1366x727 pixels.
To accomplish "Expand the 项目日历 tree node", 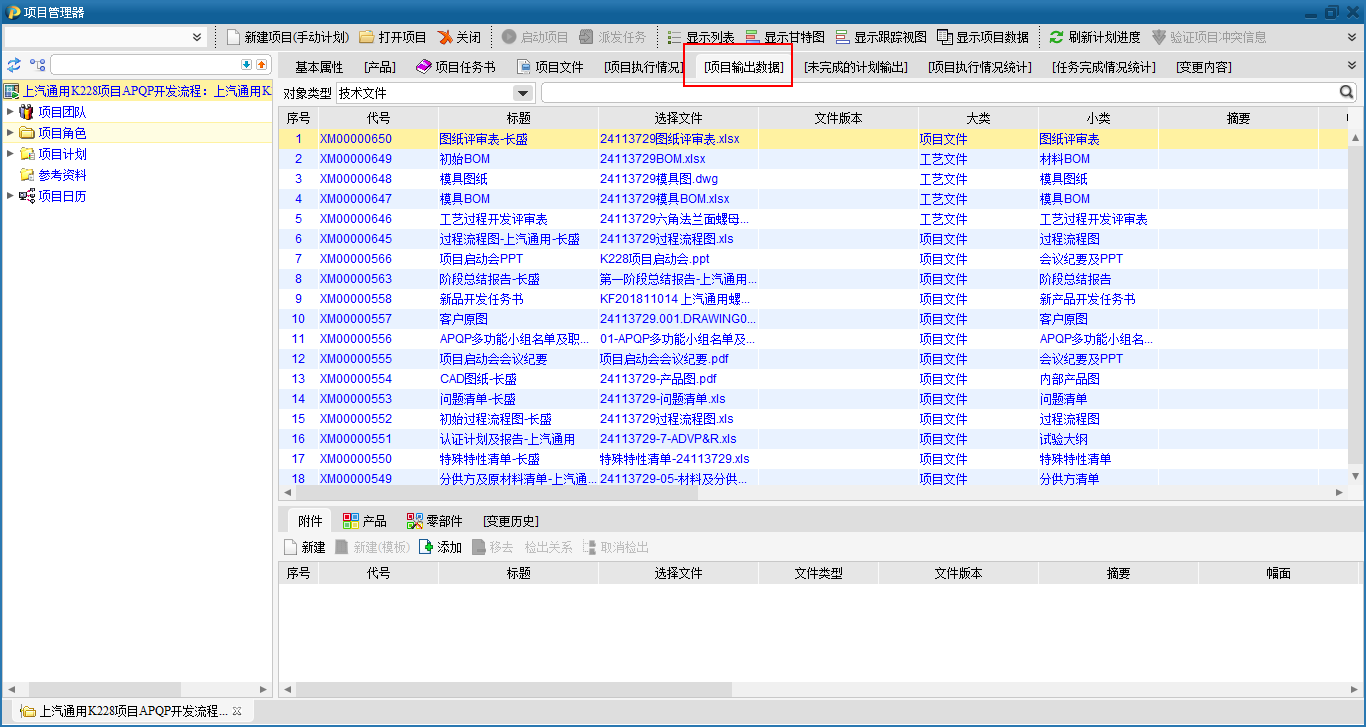I will 10,196.
